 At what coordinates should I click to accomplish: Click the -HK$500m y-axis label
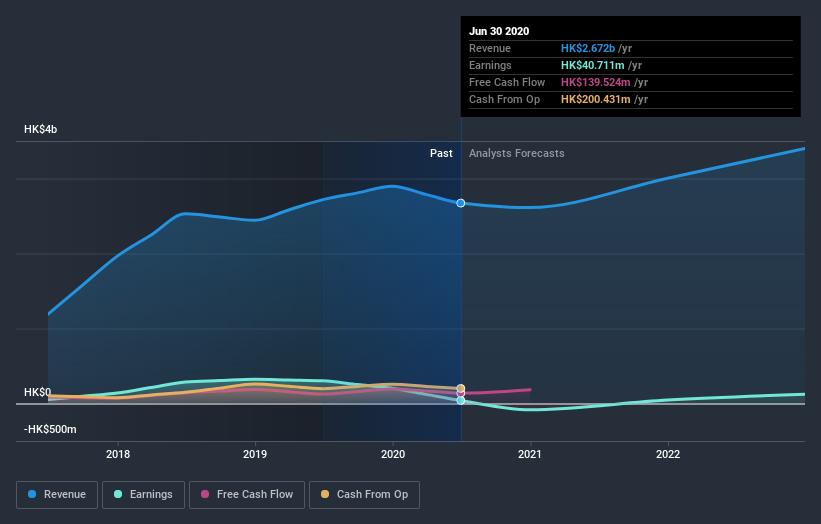50,429
